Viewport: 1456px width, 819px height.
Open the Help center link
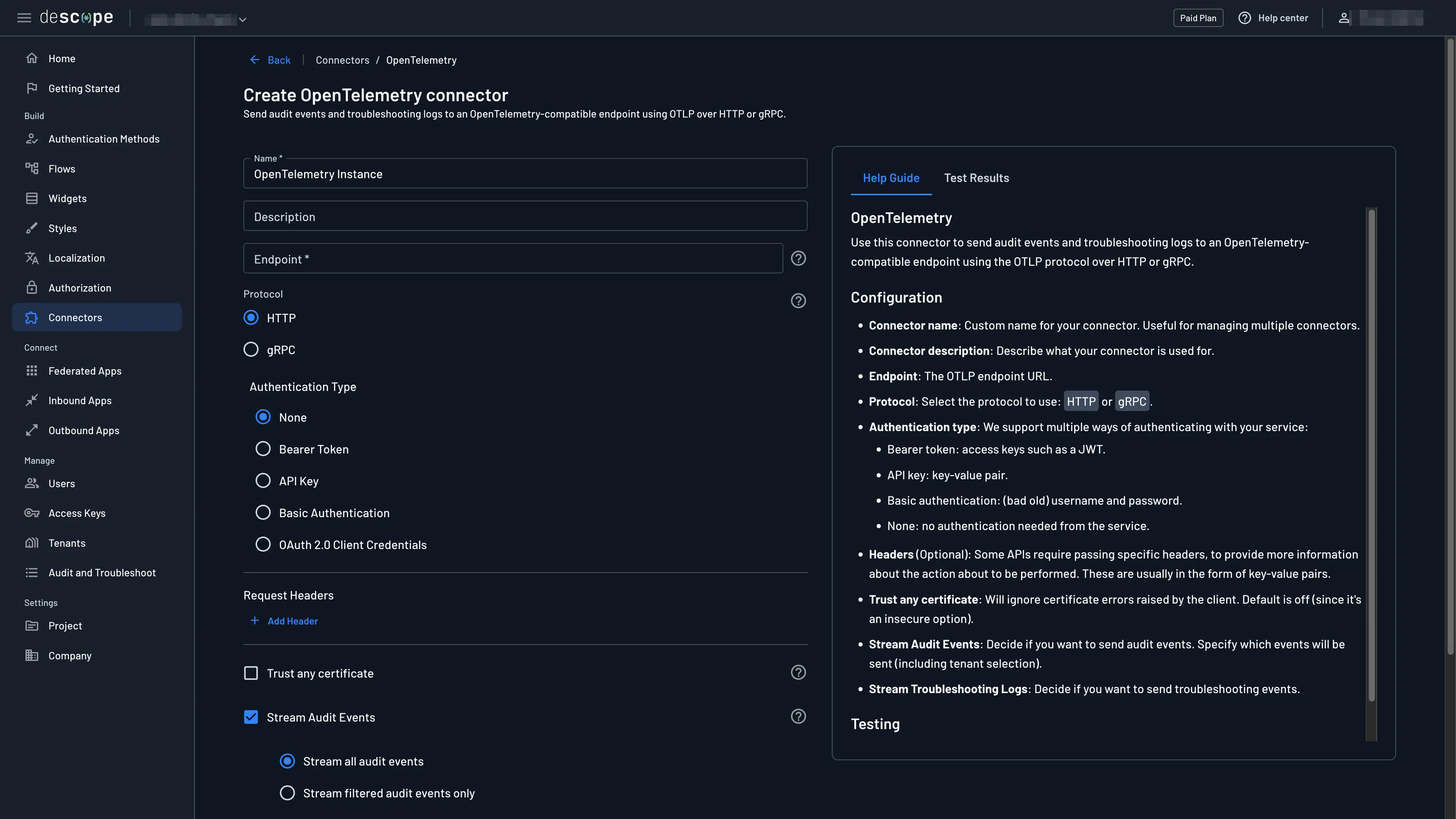1273,18
